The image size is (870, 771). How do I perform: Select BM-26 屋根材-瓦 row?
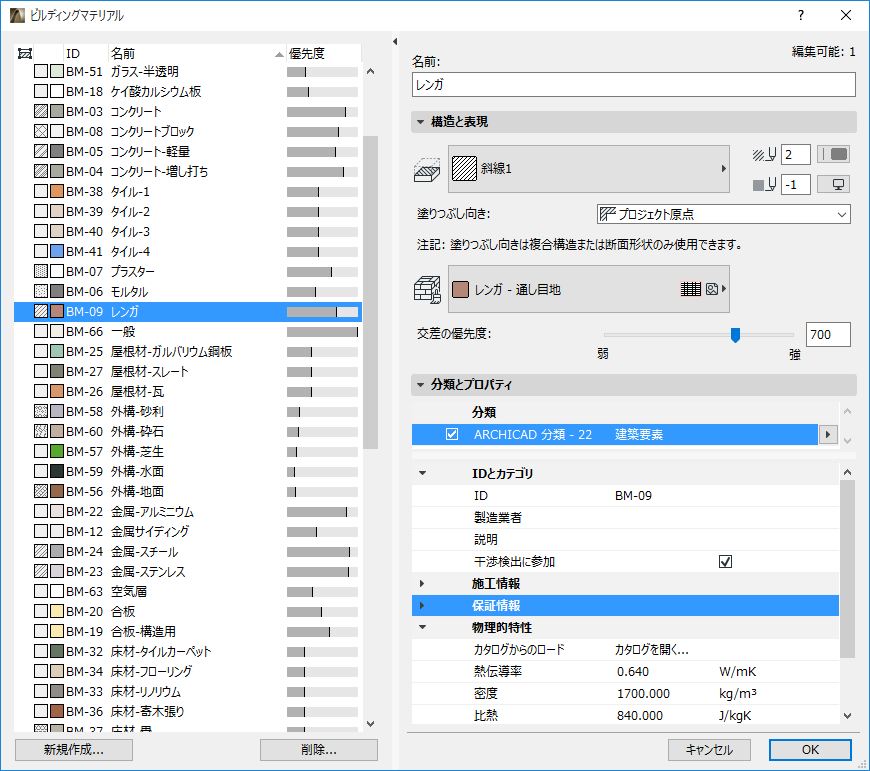tap(188, 391)
